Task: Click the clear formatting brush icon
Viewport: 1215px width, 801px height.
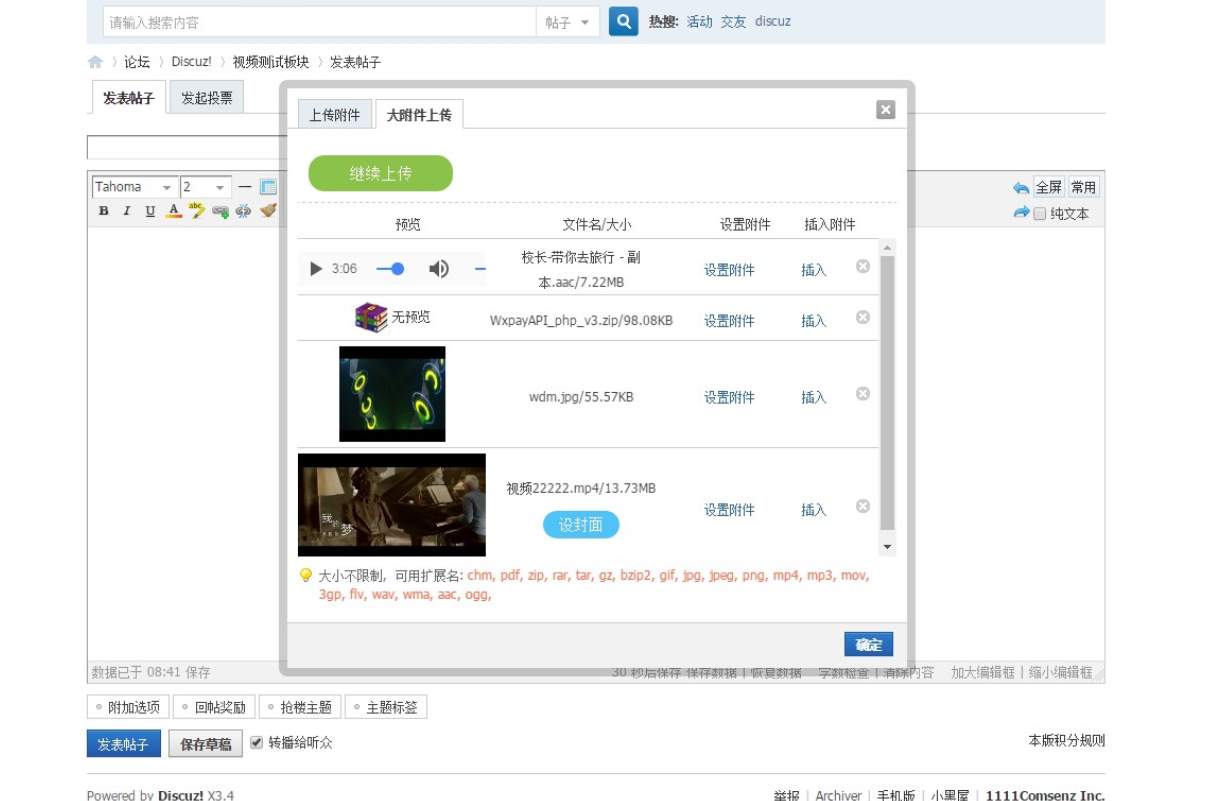Action: pos(268,210)
